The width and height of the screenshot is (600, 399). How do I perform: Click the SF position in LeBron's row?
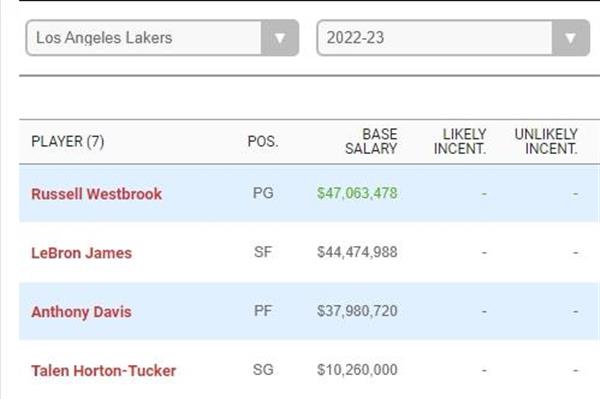pos(263,252)
